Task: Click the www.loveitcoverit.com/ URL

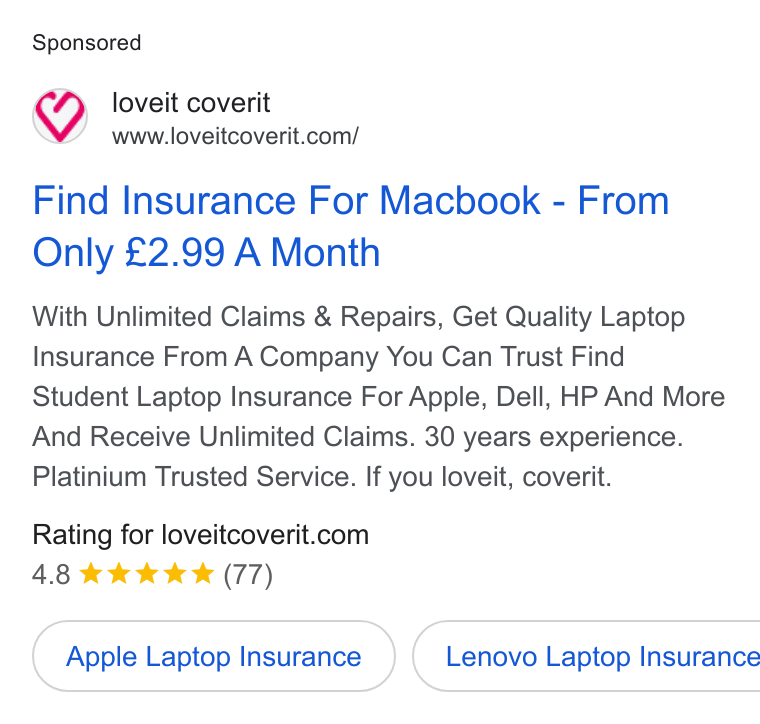Action: (235, 136)
